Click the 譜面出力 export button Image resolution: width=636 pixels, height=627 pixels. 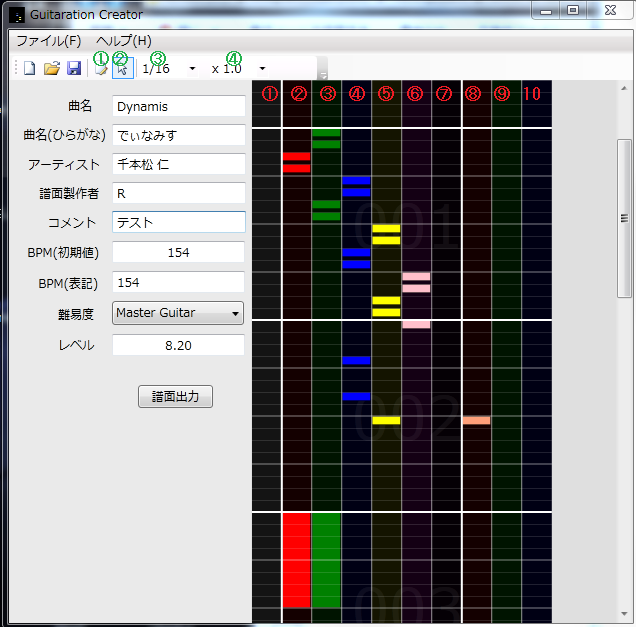(175, 396)
